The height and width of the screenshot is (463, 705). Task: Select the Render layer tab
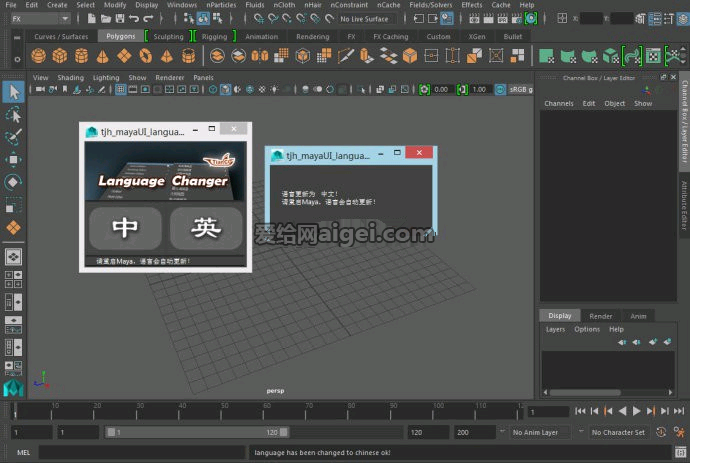(x=601, y=316)
